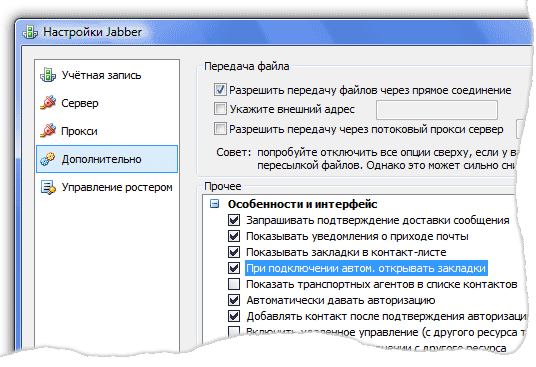Uncheck Показывать уведомления о приходе почты

coord(234,236)
